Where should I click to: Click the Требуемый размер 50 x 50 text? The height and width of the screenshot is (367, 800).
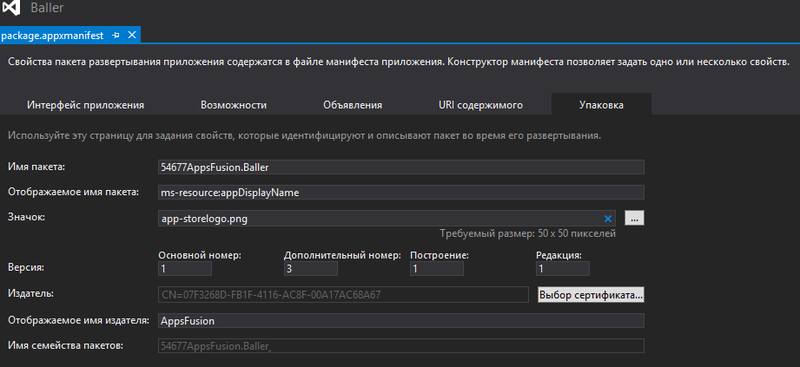(x=528, y=234)
